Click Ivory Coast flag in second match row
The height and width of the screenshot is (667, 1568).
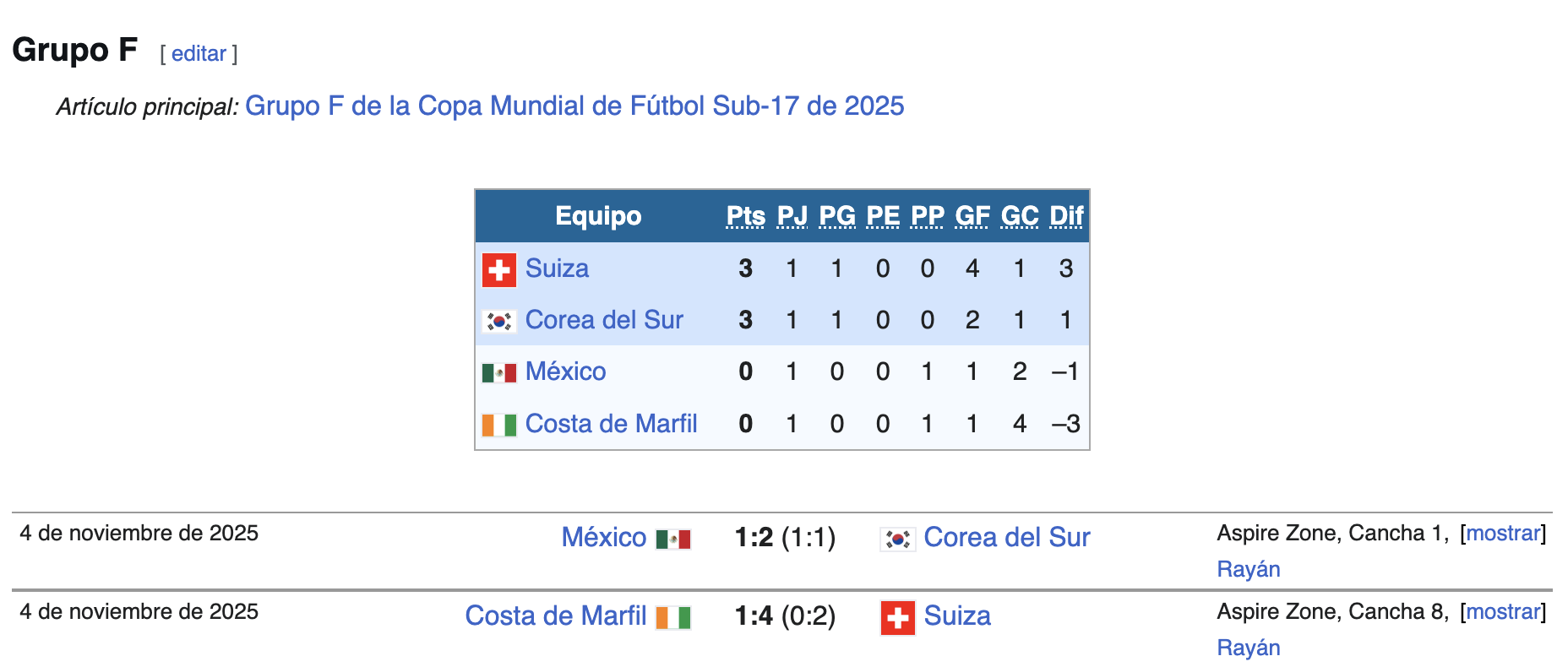[x=673, y=617]
